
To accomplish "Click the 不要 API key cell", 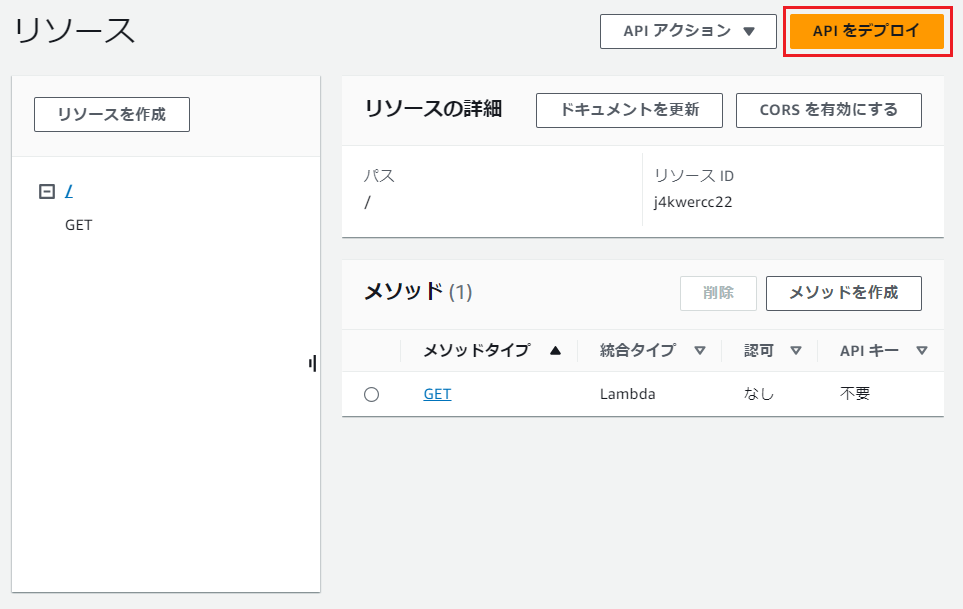I will click(x=855, y=394).
